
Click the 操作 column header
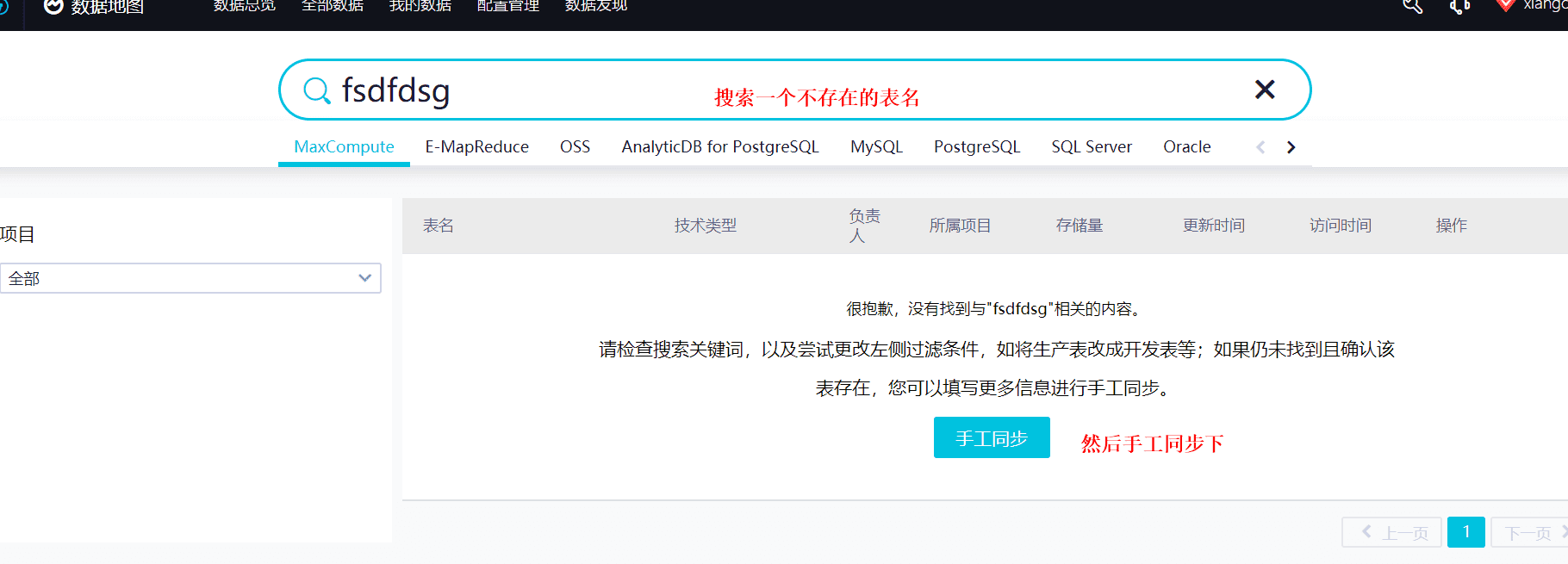tap(1452, 226)
